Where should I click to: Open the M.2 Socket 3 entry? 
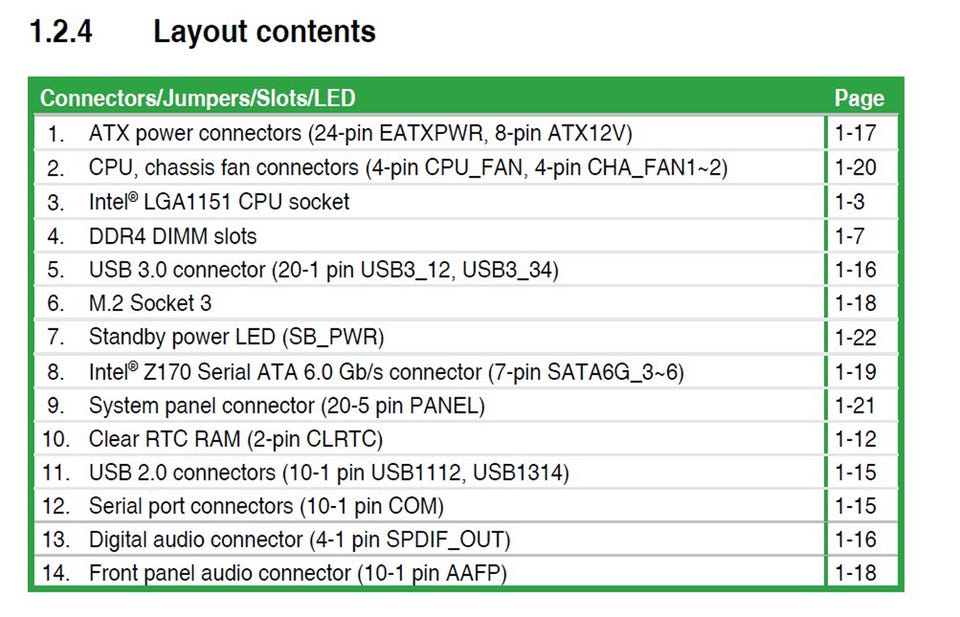tap(150, 303)
